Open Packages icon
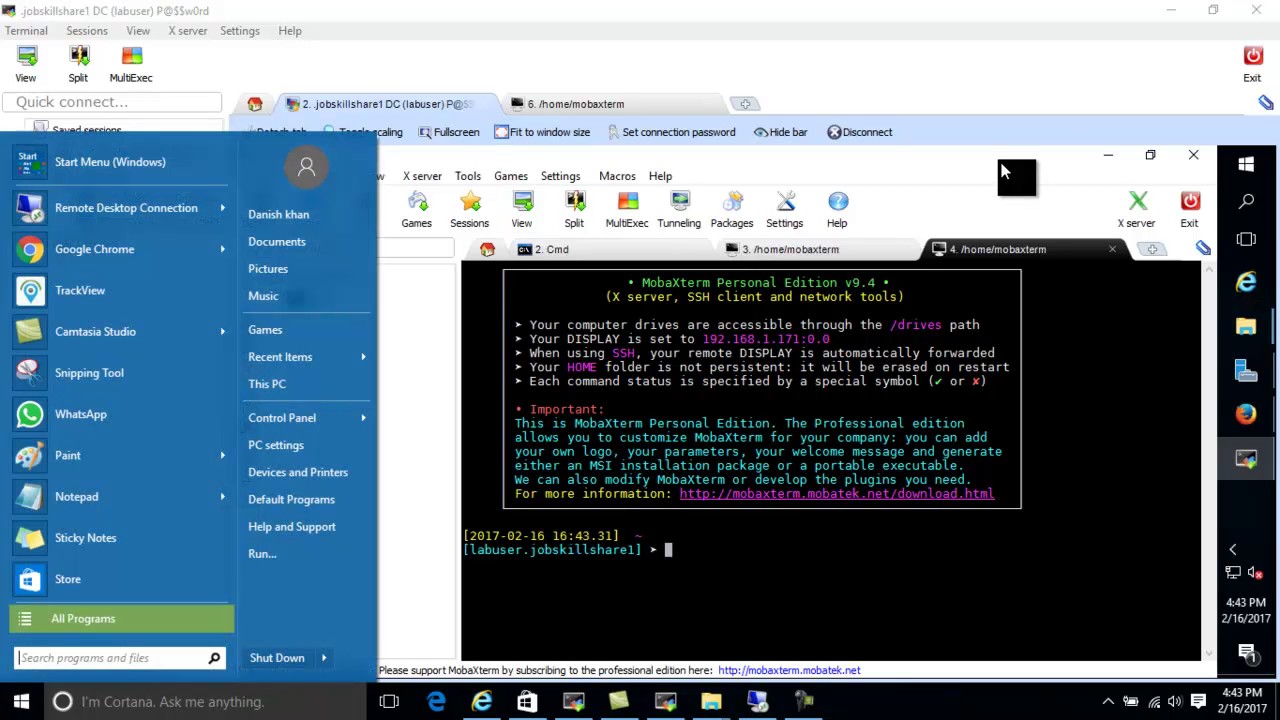 point(732,202)
